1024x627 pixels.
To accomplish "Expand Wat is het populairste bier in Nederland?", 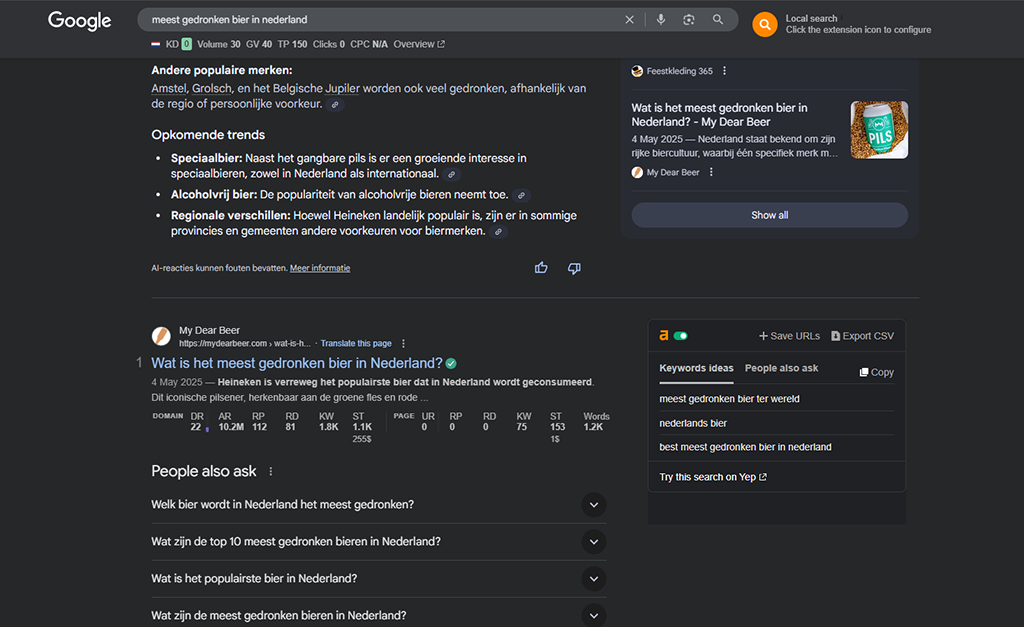I will click(x=379, y=579).
